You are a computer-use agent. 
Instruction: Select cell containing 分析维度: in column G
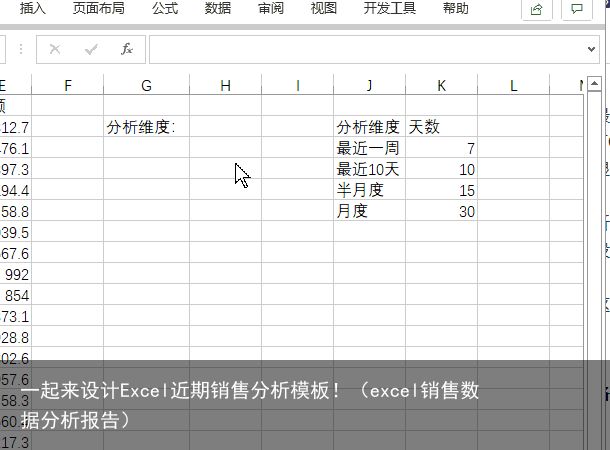[147, 127]
